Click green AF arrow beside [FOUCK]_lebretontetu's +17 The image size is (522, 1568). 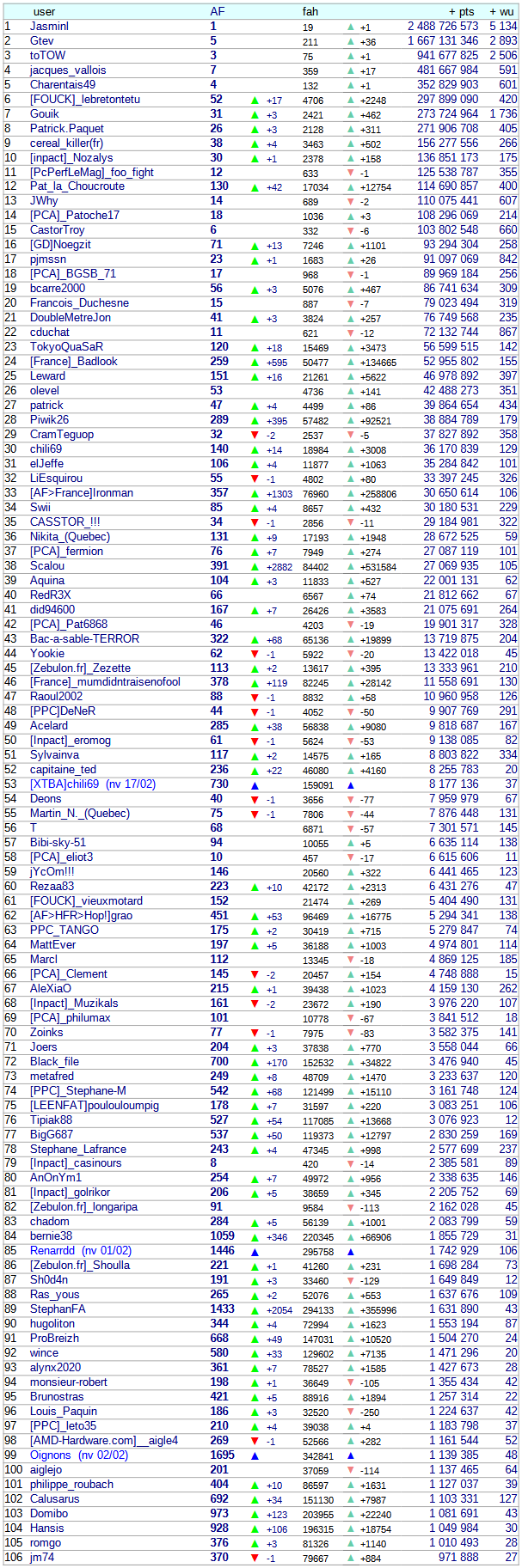click(255, 101)
